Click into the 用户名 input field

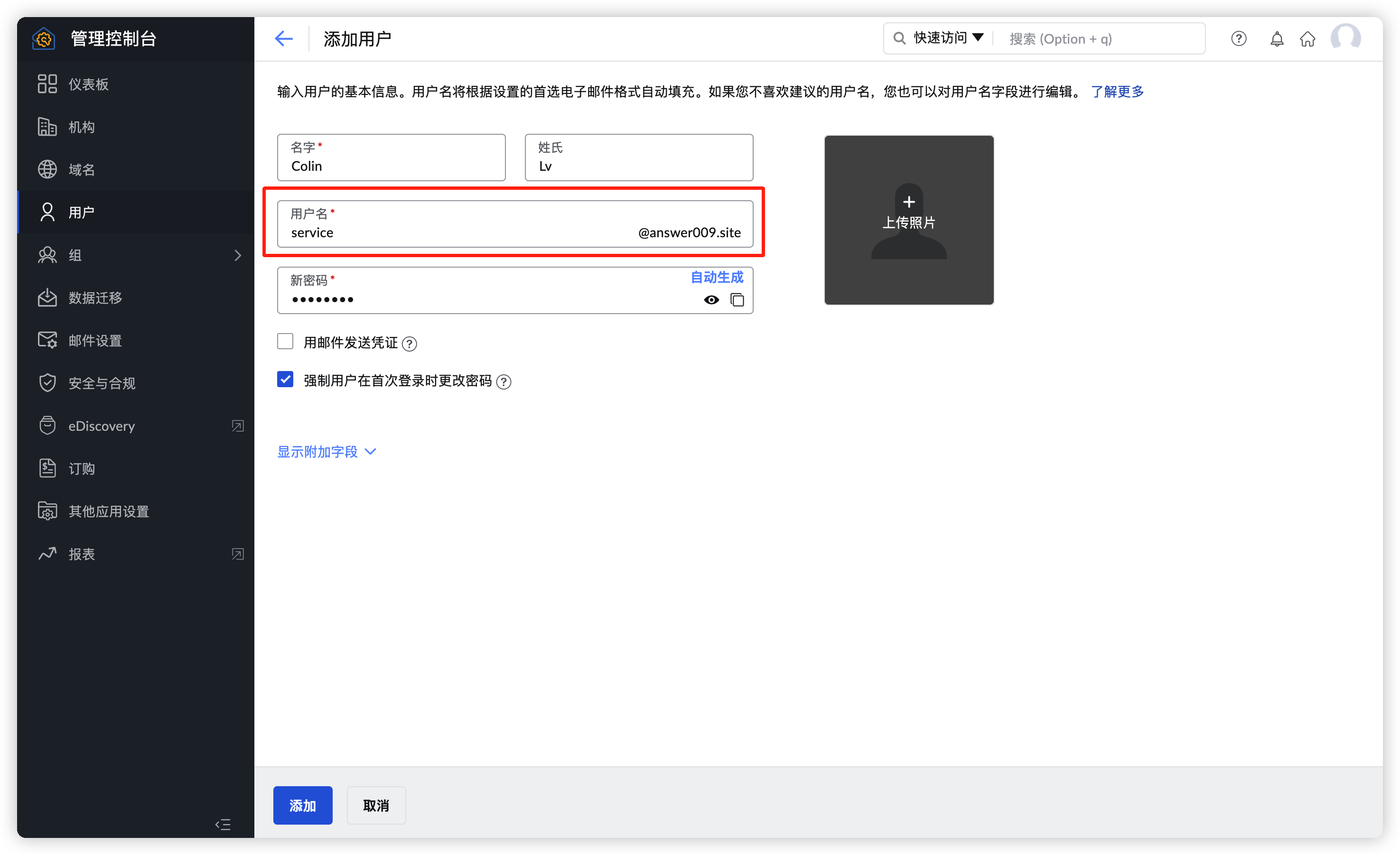click(x=455, y=232)
